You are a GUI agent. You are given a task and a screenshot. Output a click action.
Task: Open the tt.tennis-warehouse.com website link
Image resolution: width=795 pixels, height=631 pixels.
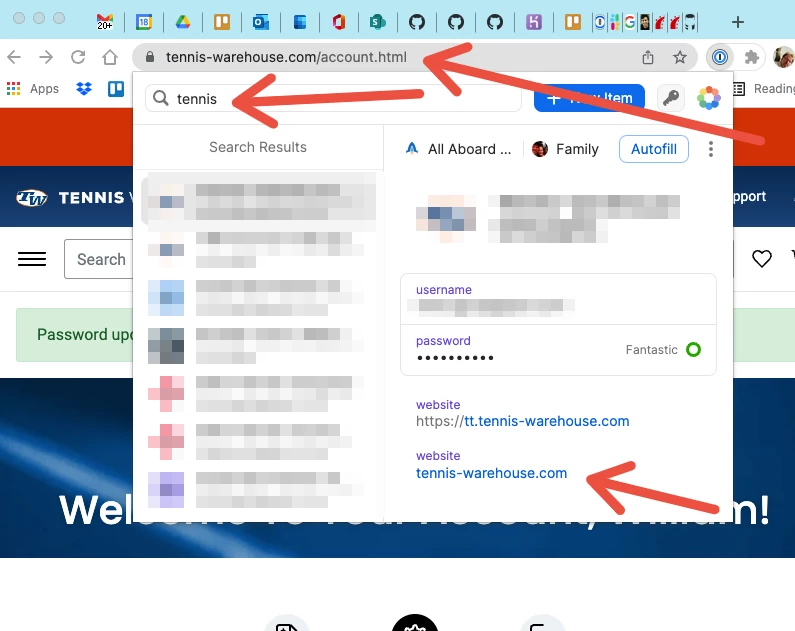point(523,421)
